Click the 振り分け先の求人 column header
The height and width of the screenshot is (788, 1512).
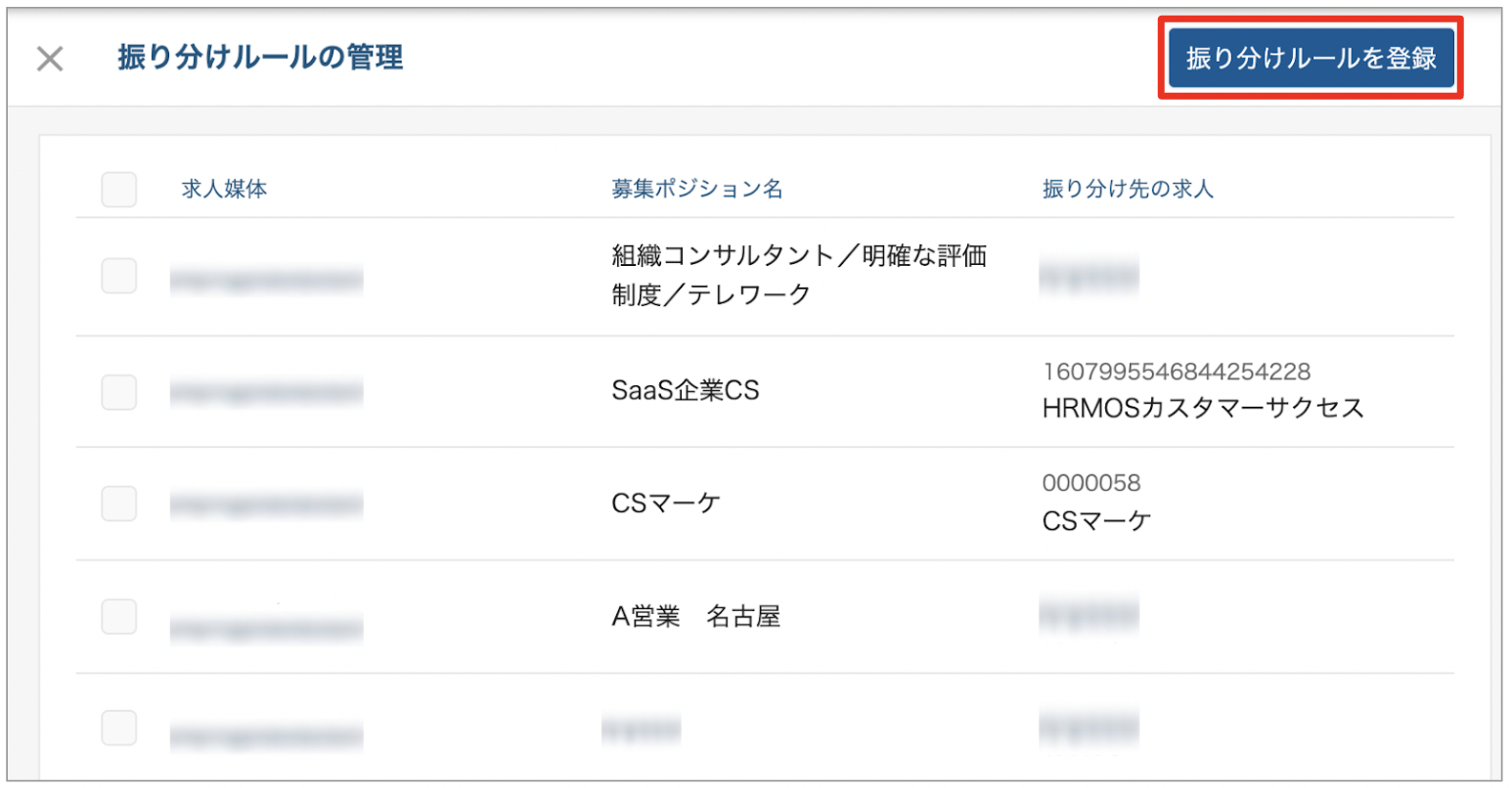tap(1128, 190)
